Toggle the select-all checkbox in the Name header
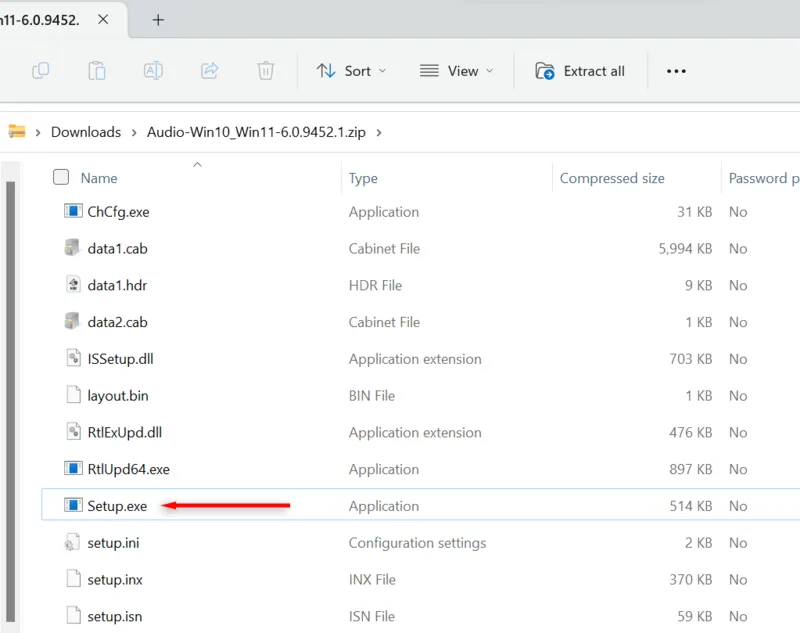Screen dimensions: 800x633 (60, 176)
